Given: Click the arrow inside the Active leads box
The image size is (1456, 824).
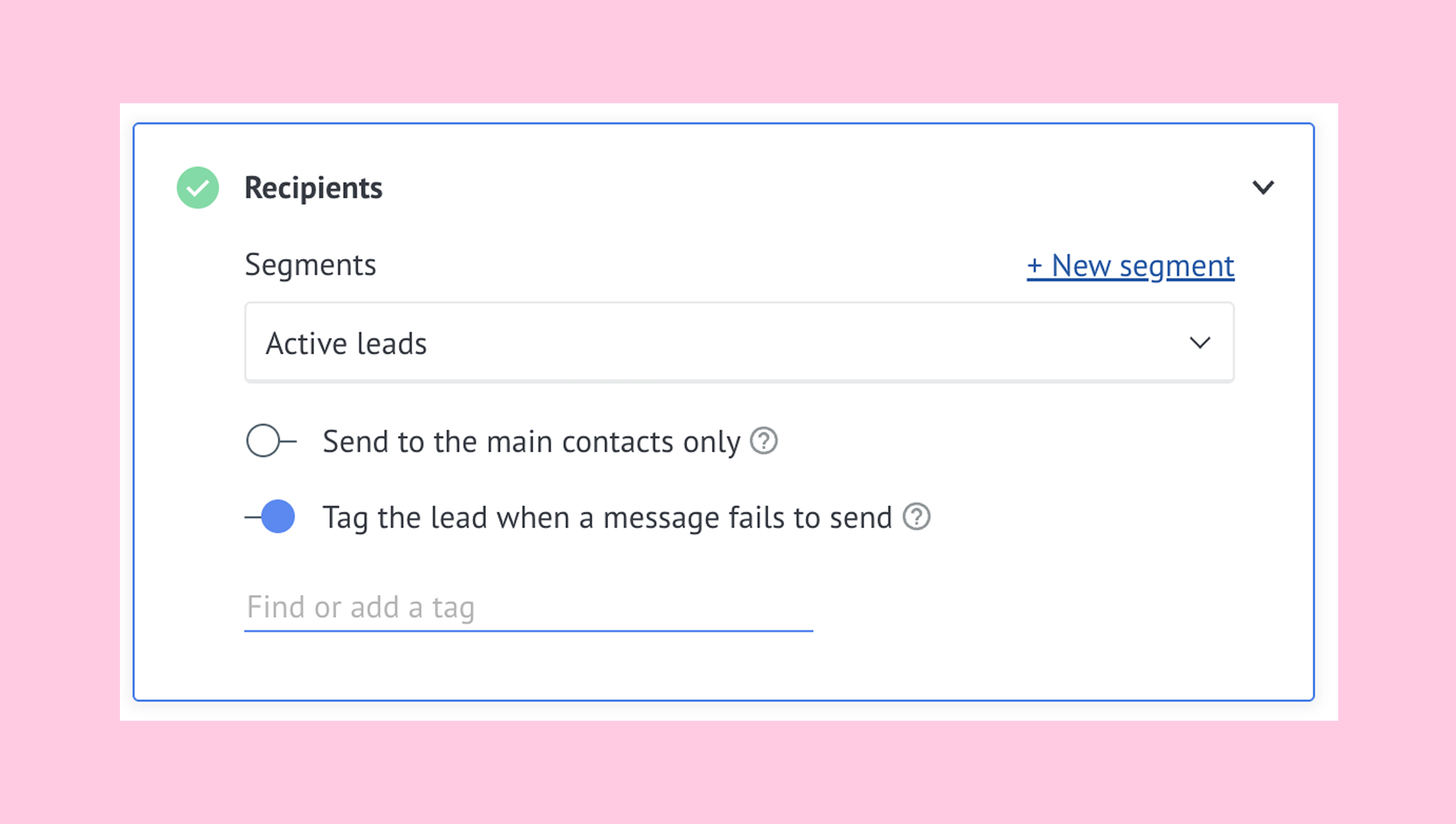Looking at the screenshot, I should (1200, 343).
